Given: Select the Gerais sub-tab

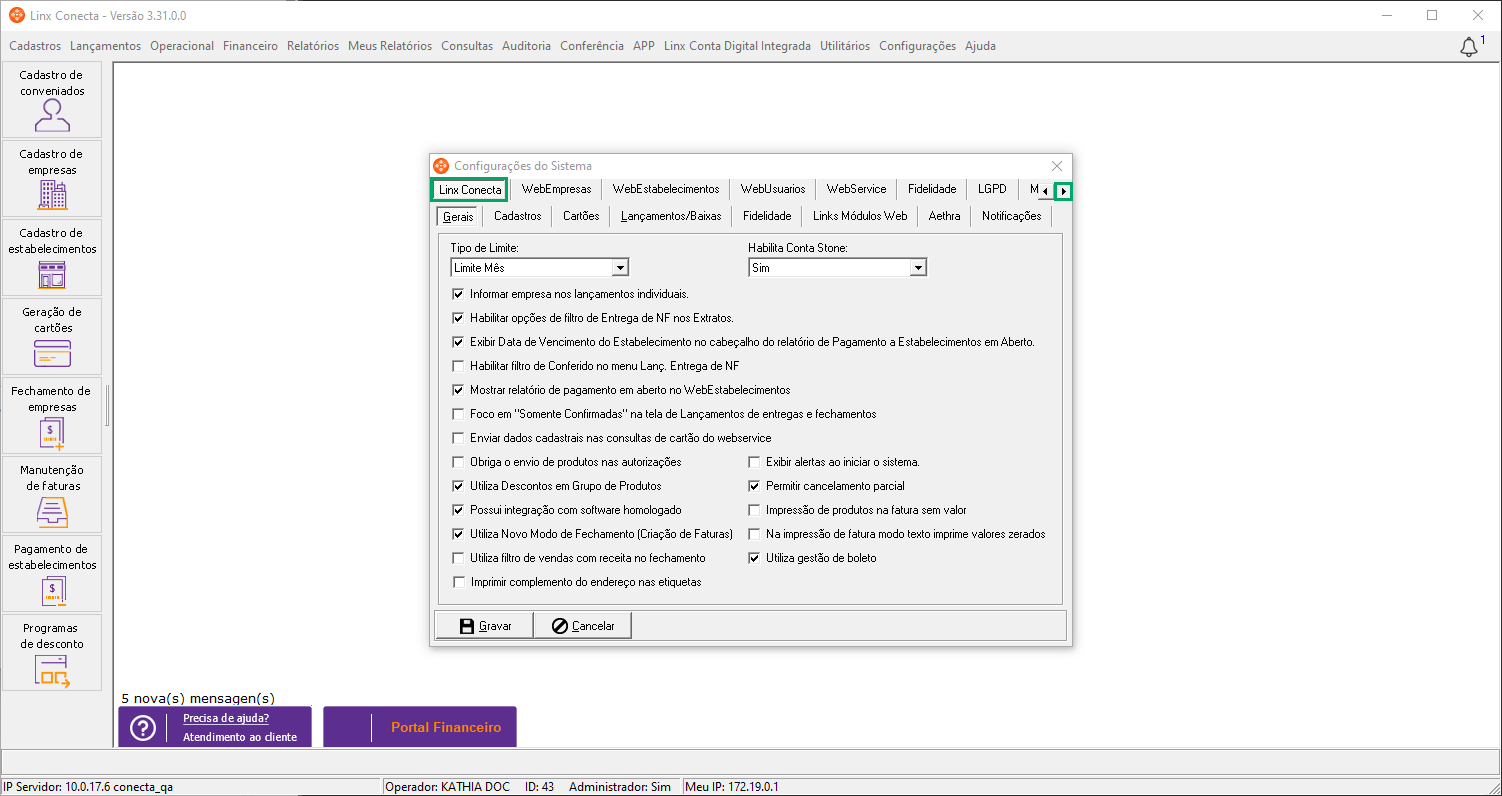Looking at the screenshot, I should tap(458, 216).
